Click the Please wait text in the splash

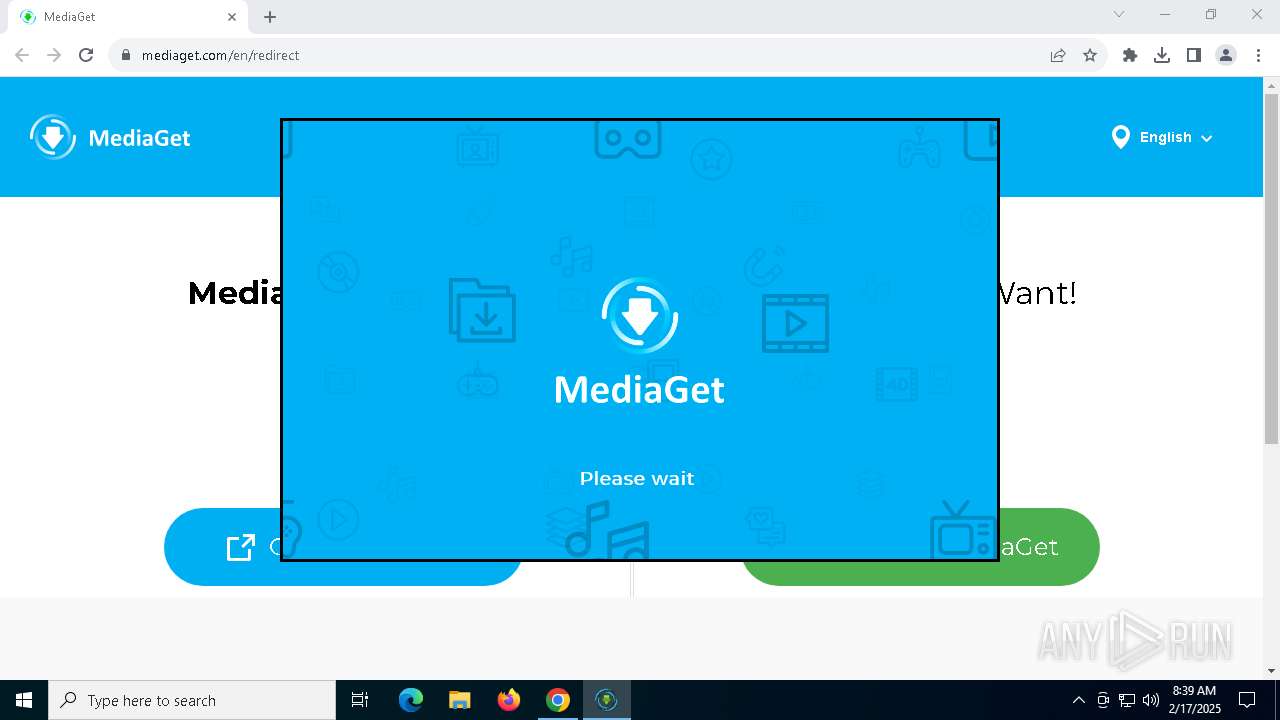pos(637,478)
